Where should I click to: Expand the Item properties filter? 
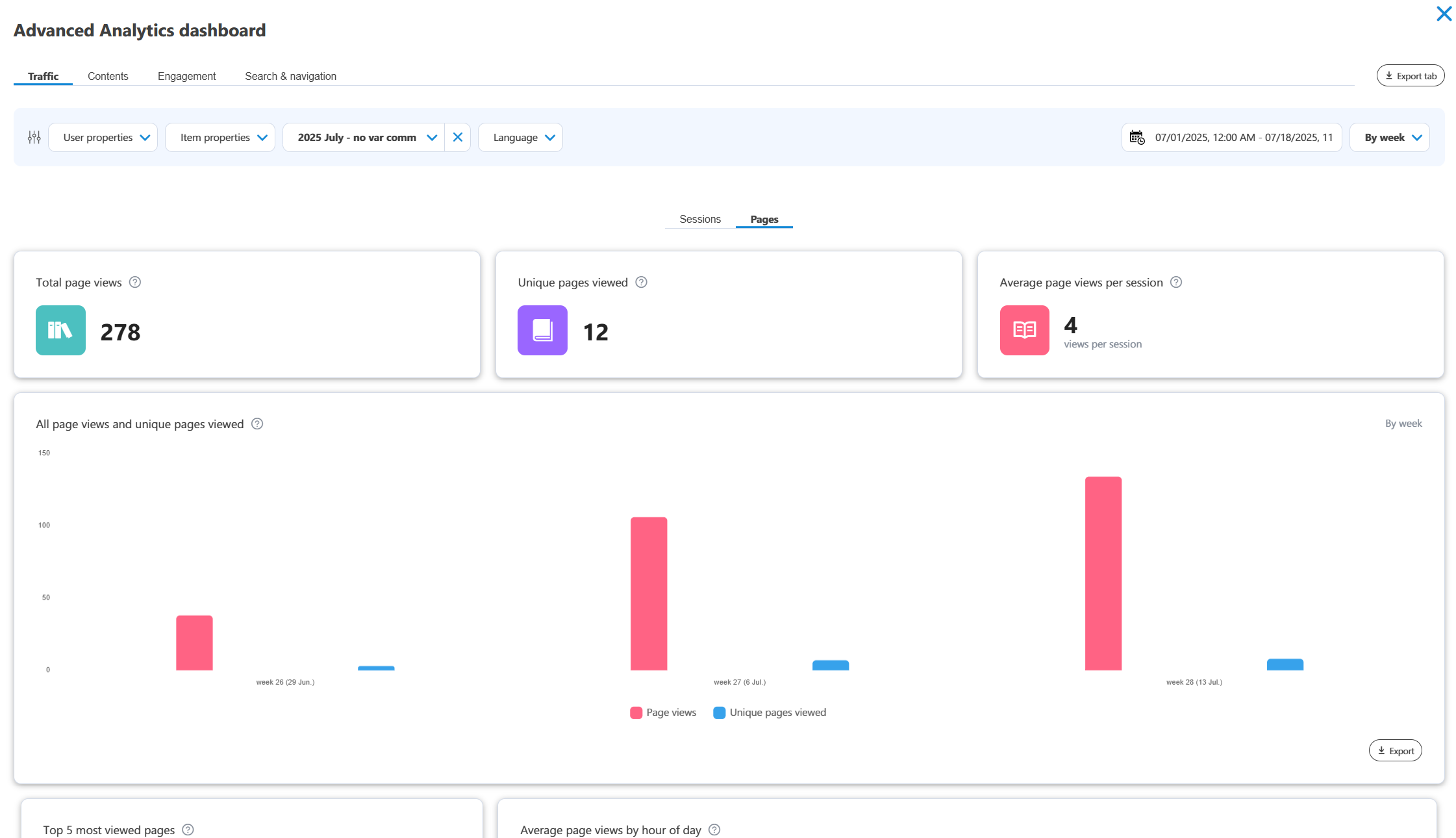[x=220, y=137]
